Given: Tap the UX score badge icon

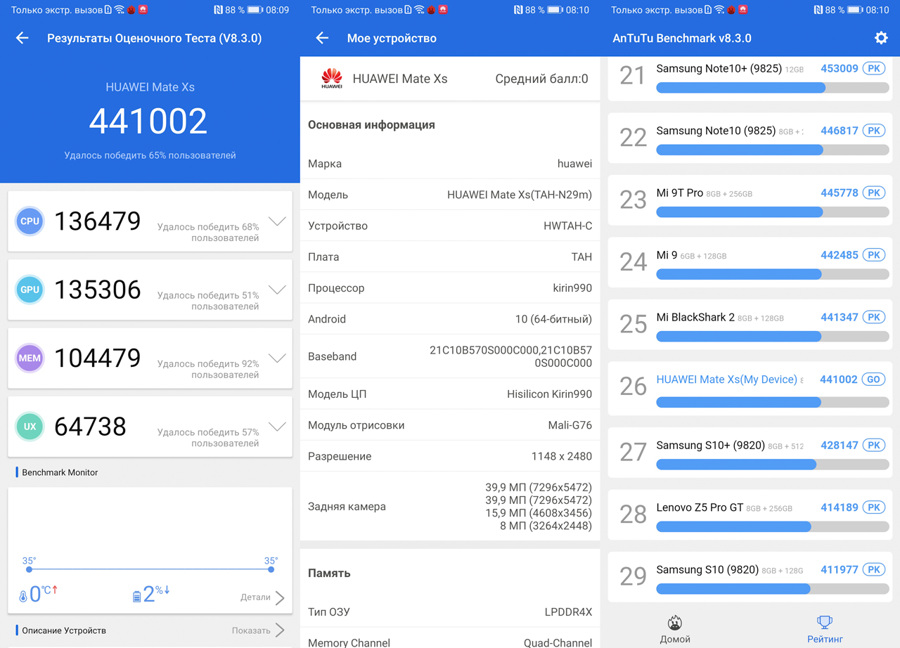Looking at the screenshot, I should (30, 426).
